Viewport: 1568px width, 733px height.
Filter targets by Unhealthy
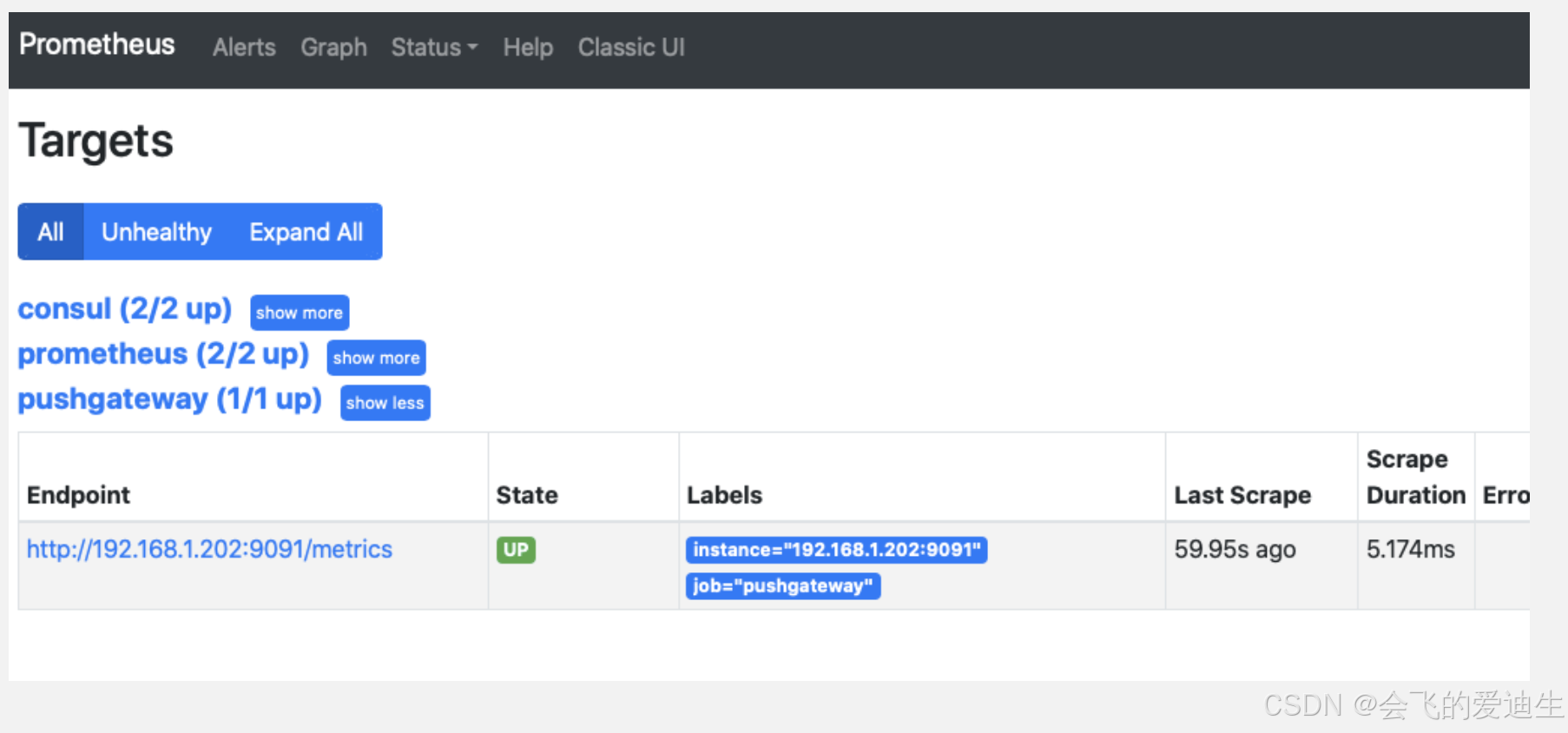pyautogui.click(x=156, y=232)
